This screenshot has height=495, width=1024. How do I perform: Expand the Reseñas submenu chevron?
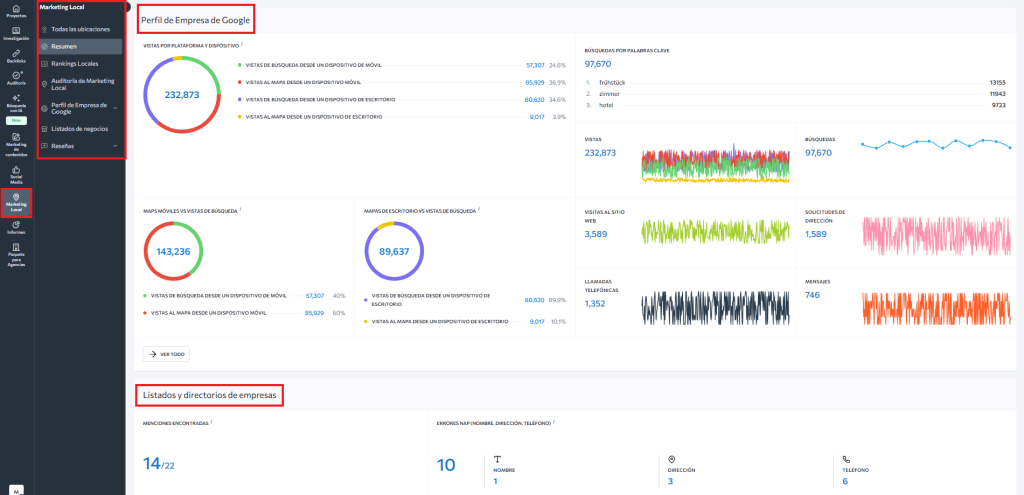tap(115, 146)
